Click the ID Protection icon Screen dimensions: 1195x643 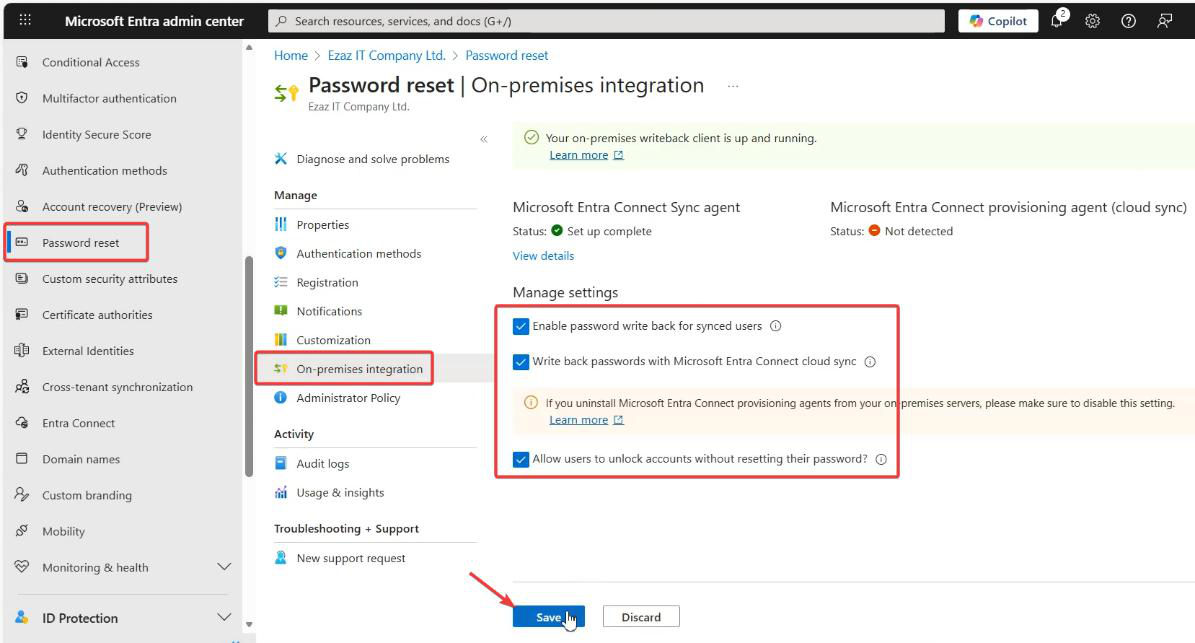(21, 617)
